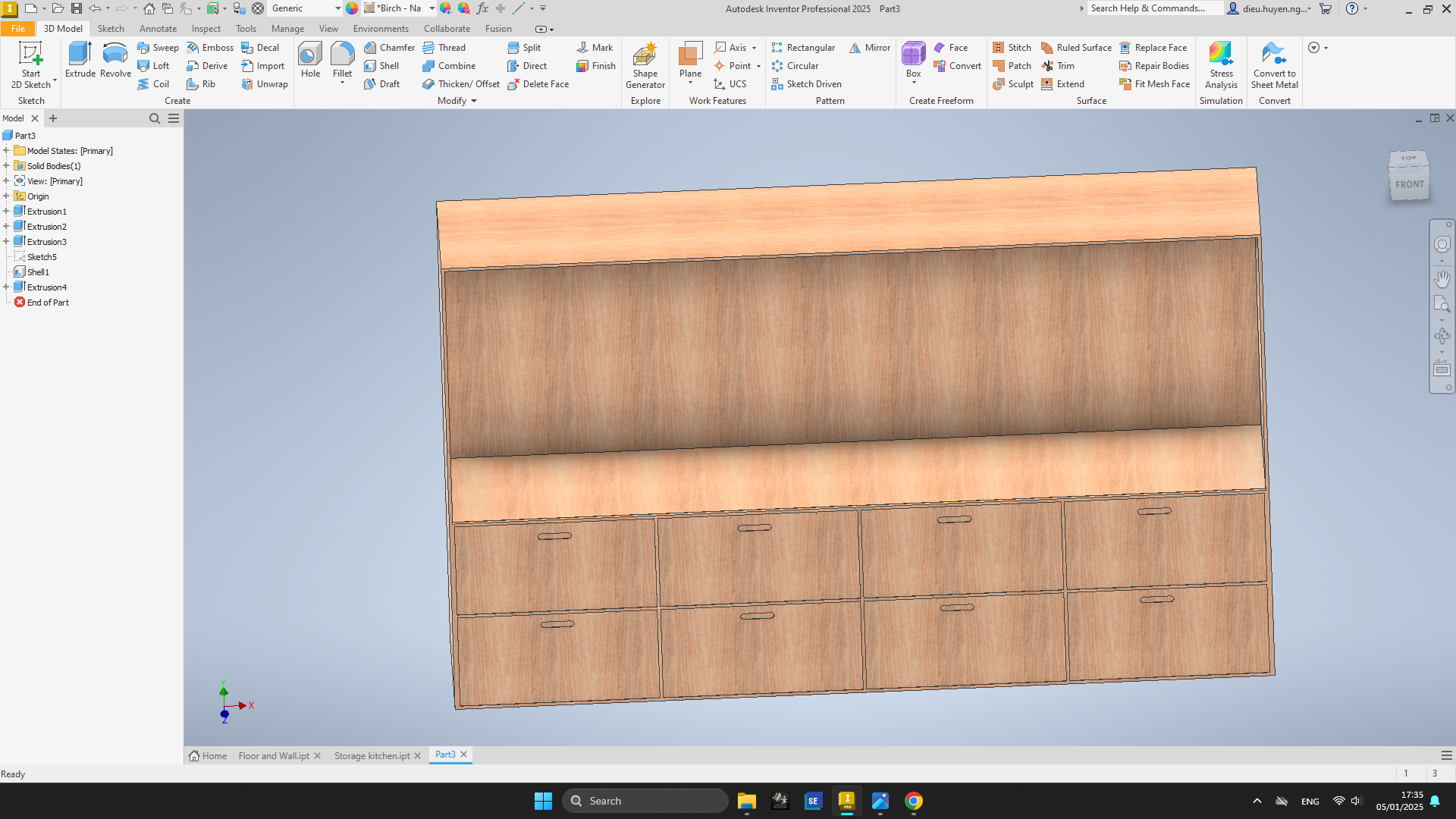The width and height of the screenshot is (1456, 819).
Task: Expand Solid Bodies(1) node
Action: coord(6,166)
